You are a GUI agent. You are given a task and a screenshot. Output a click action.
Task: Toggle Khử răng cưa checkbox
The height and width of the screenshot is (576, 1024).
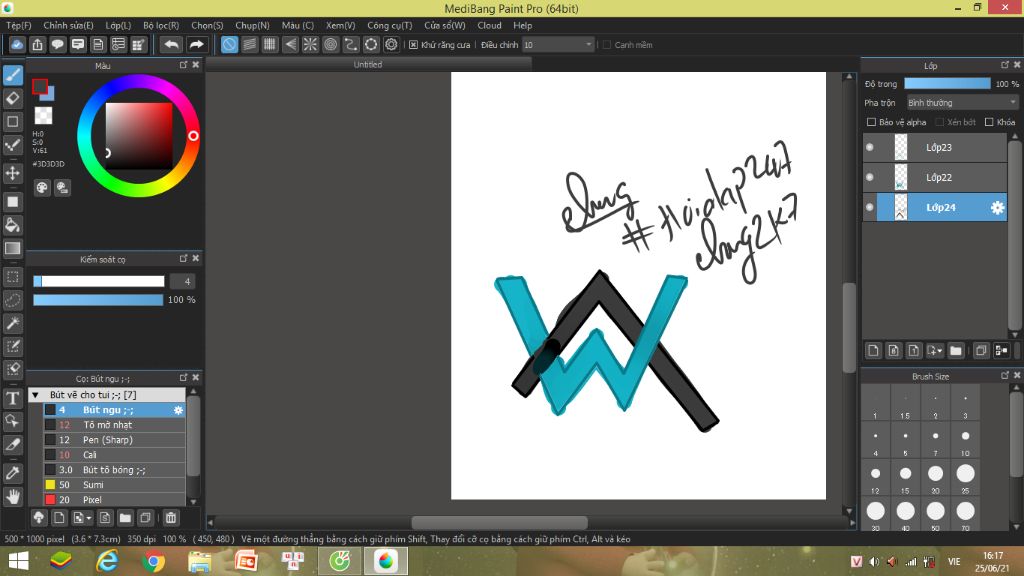413,45
